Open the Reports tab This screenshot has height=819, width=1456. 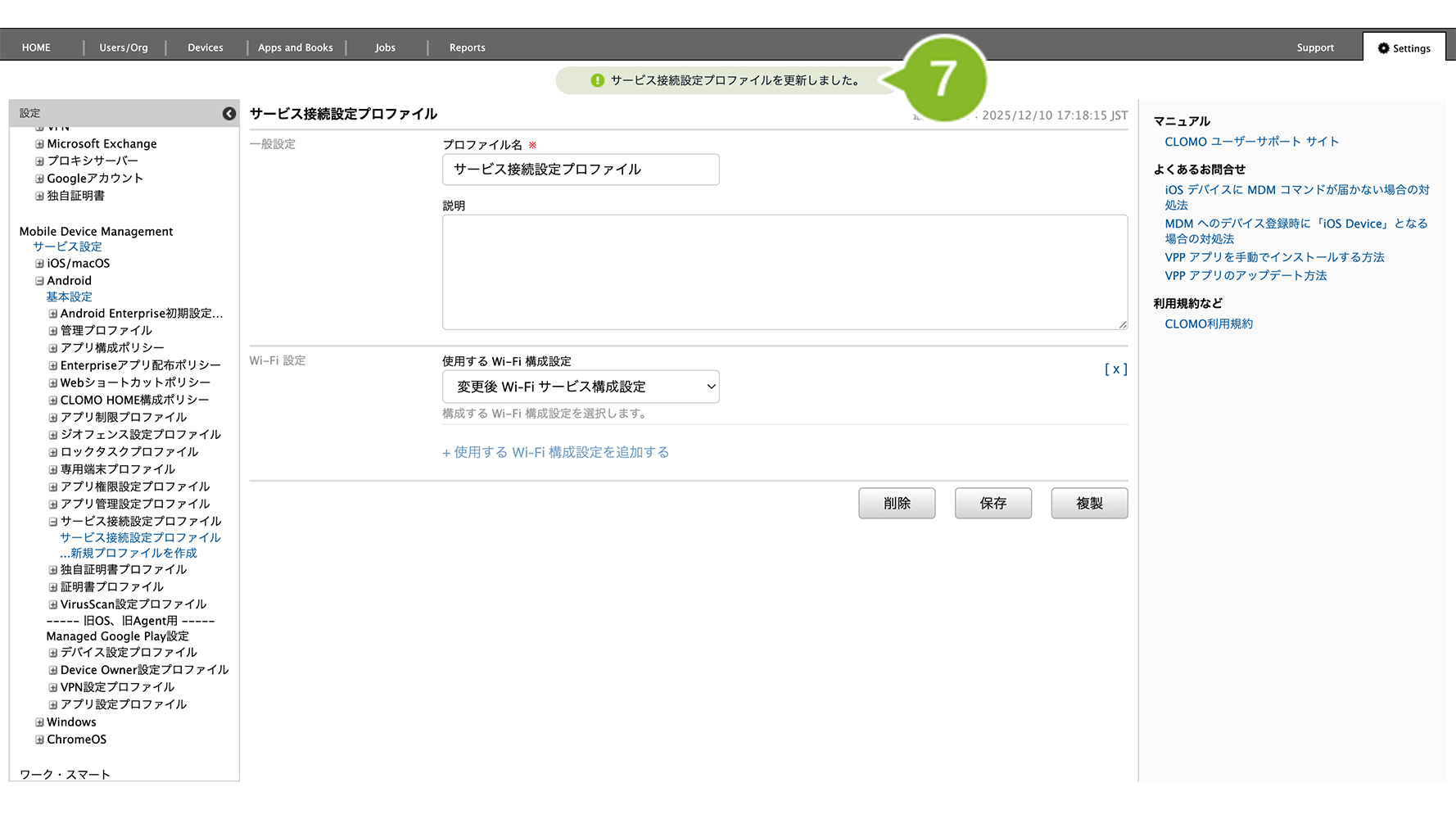click(x=467, y=48)
